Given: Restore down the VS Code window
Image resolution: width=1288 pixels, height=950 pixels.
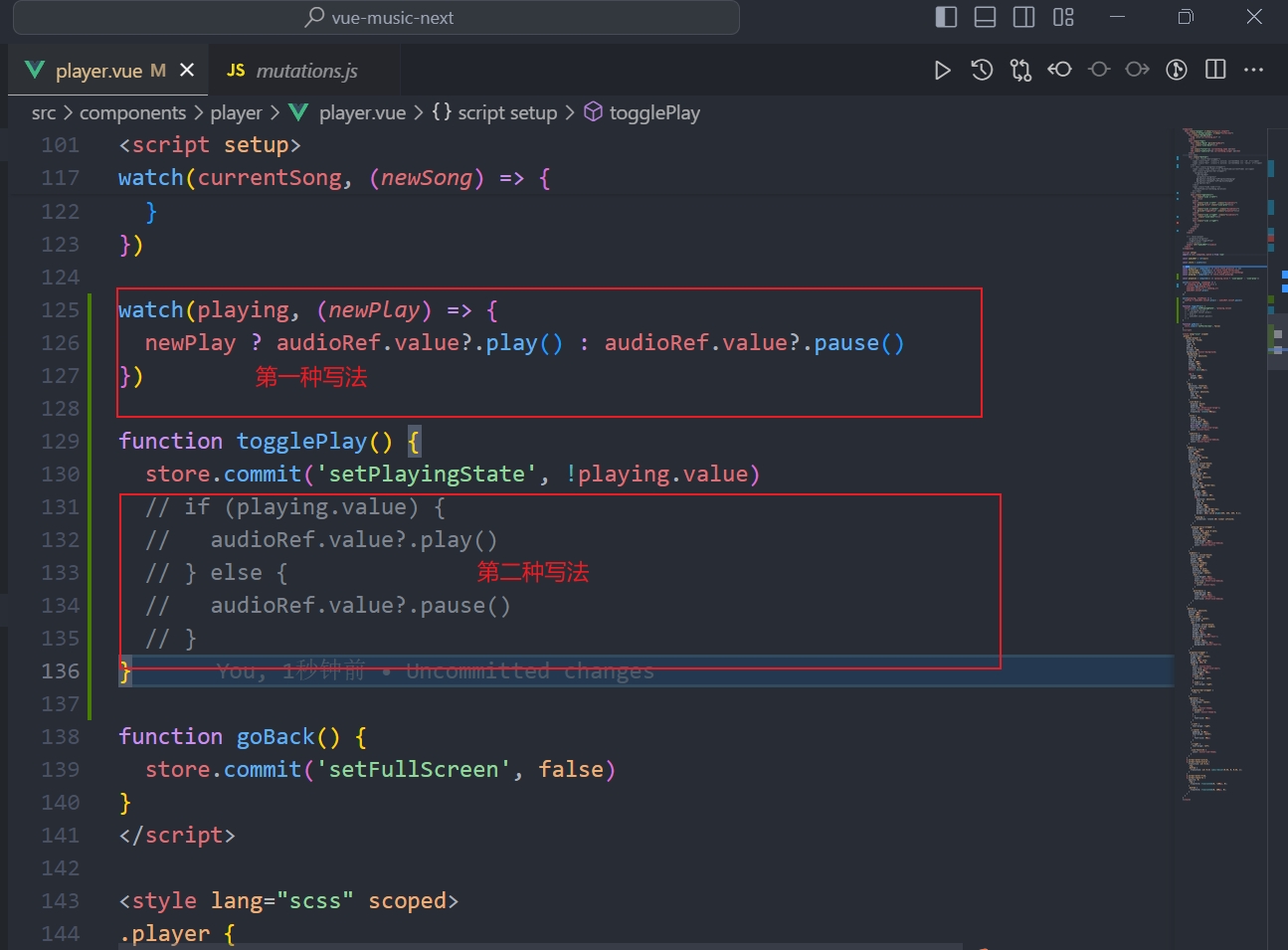Looking at the screenshot, I should pyautogui.click(x=1186, y=17).
